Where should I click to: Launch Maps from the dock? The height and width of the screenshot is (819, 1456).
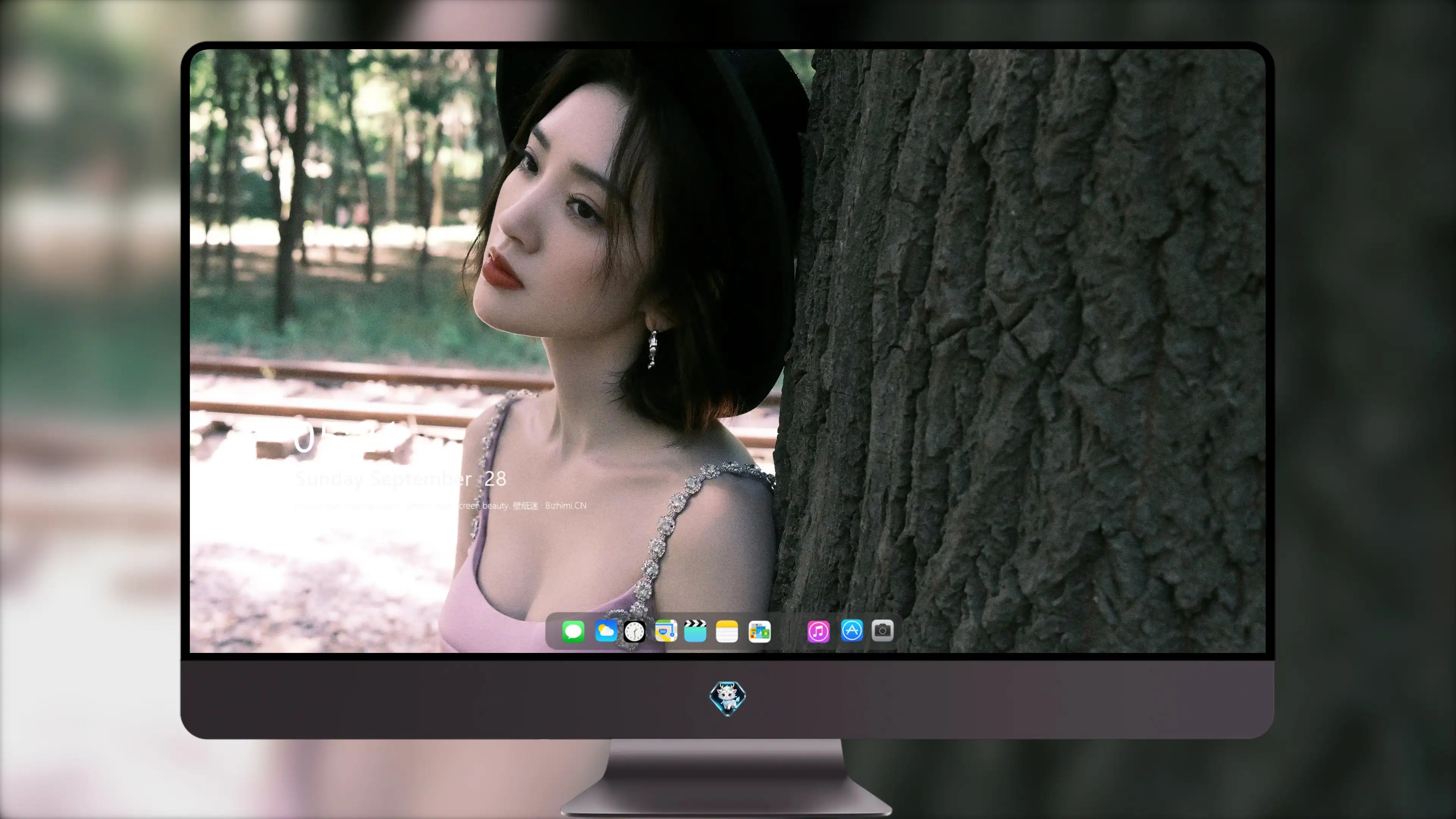click(x=666, y=631)
